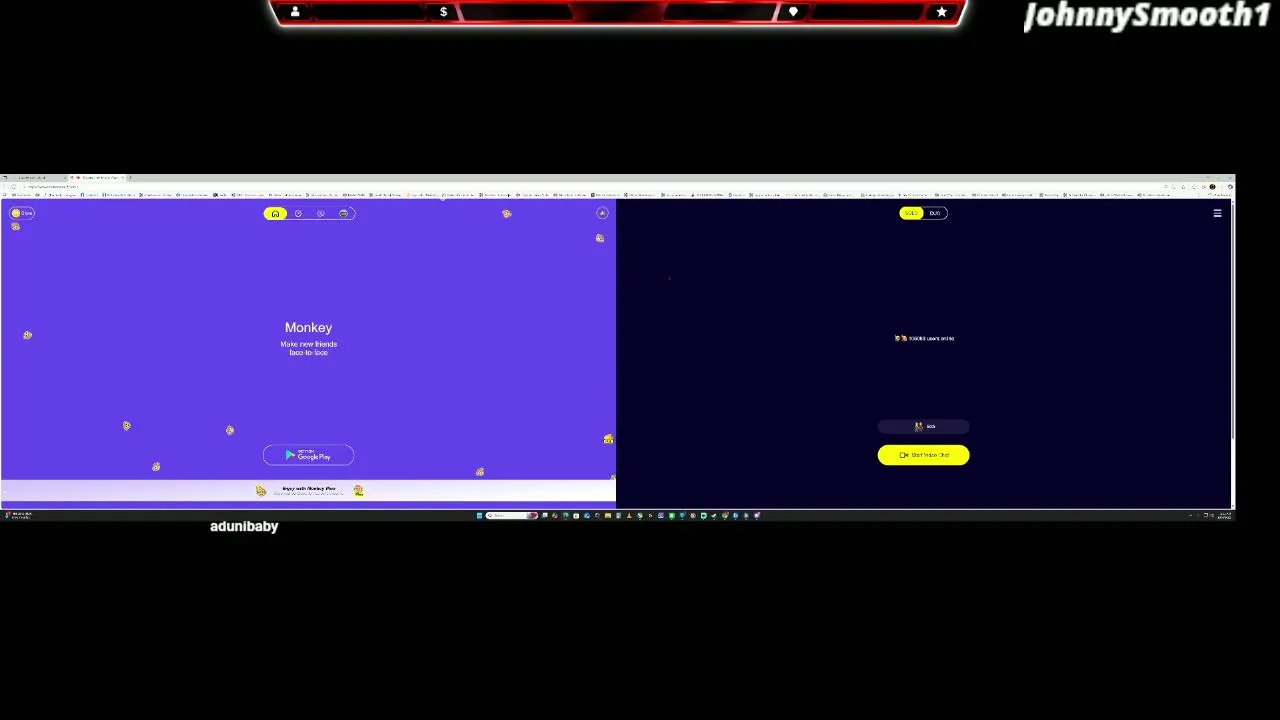Viewport: 1280px width, 720px height.
Task: Click the last icon in Monkey's navigation pill
Action: [344, 213]
